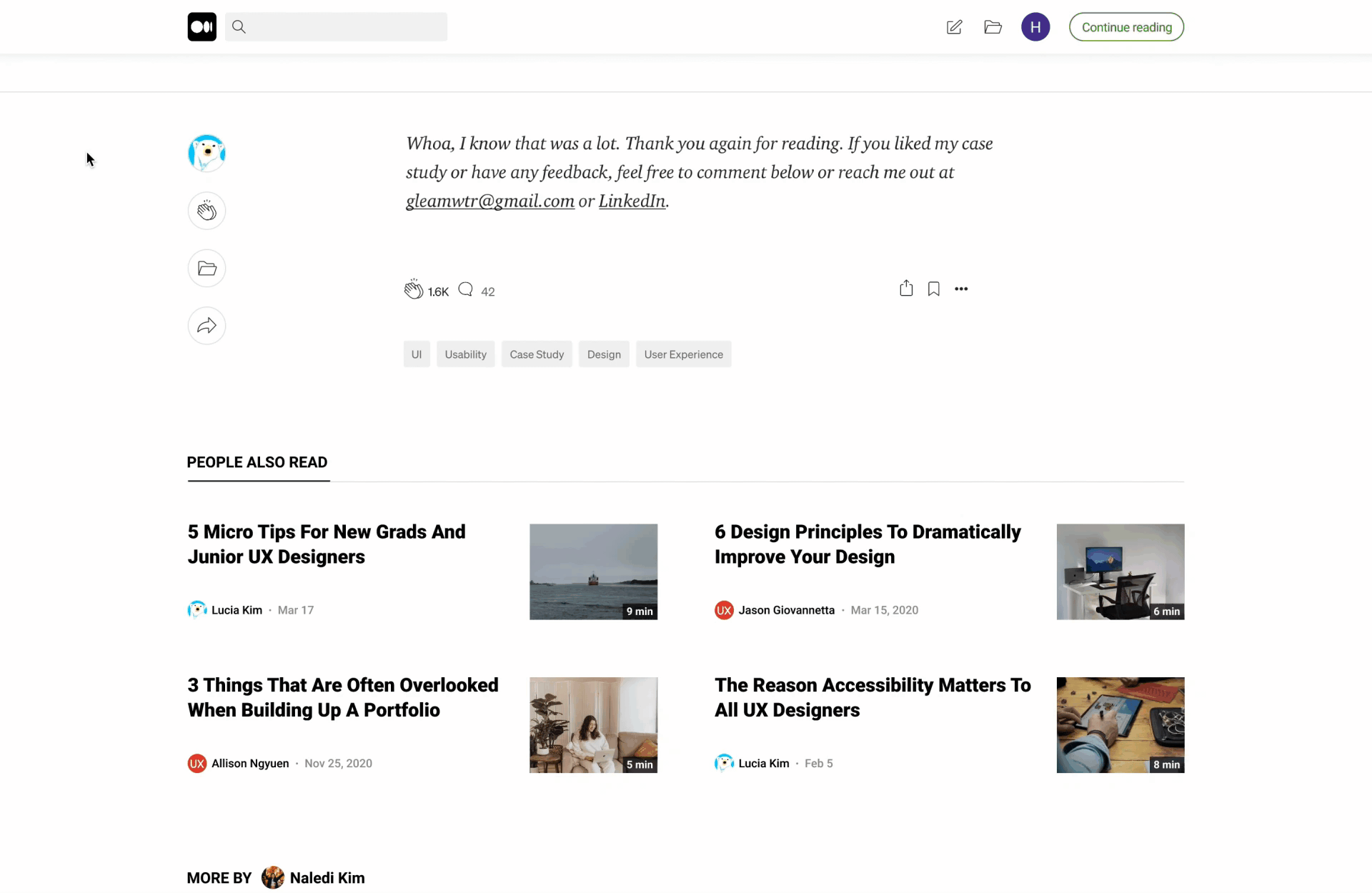Open Naledi Kim author name link

[x=327, y=878]
